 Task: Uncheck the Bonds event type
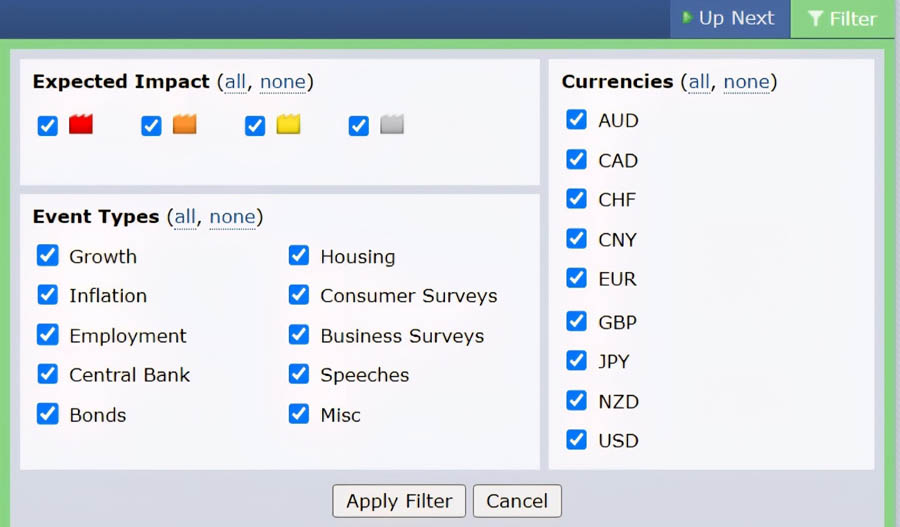[48, 413]
